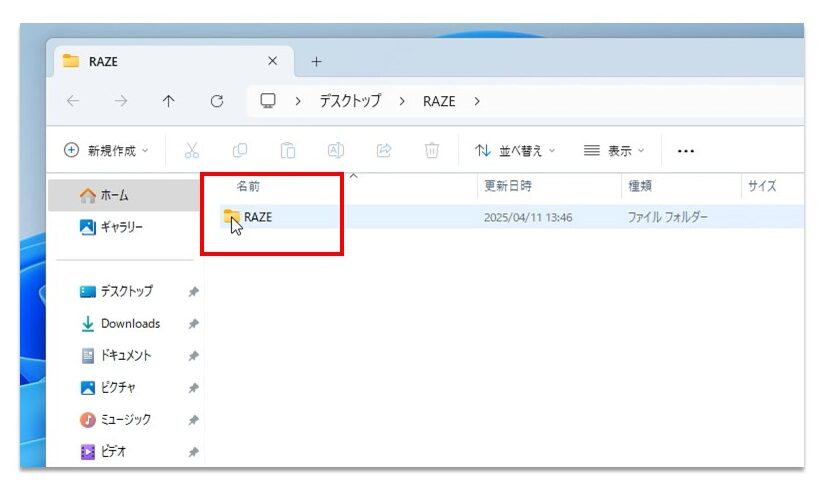Open the 表示 view options dropdown

[x=614, y=150]
